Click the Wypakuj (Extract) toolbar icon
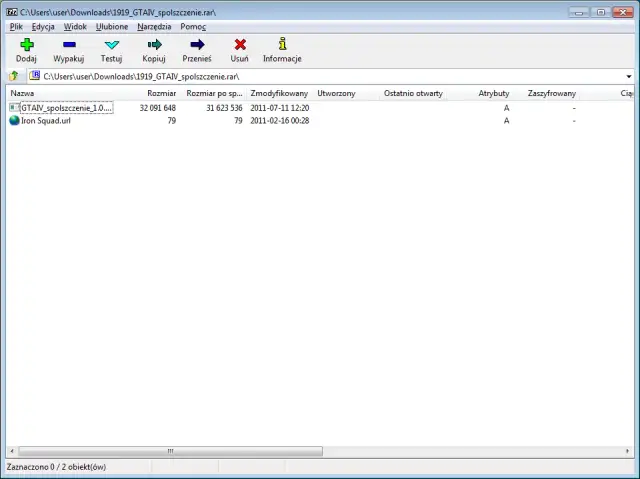 (68, 45)
